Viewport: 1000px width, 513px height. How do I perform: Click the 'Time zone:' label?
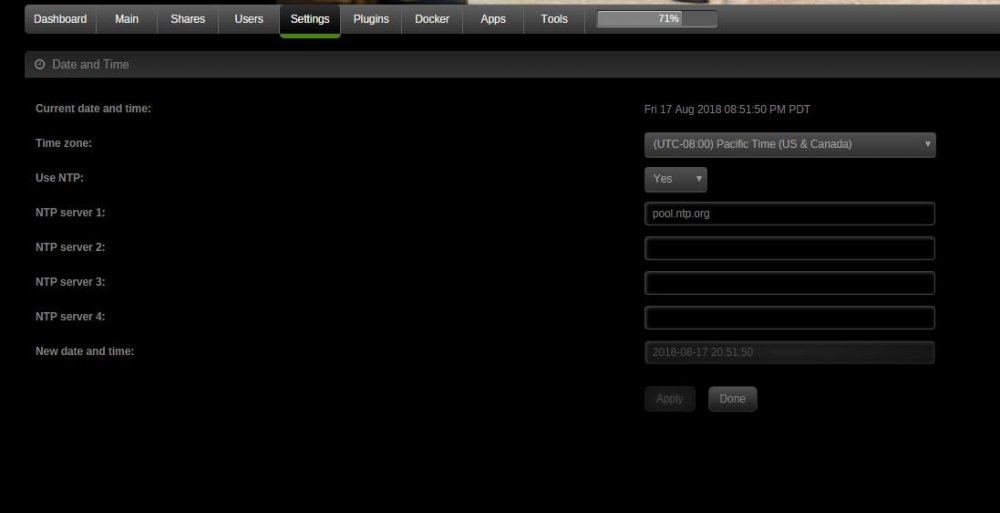coord(64,143)
